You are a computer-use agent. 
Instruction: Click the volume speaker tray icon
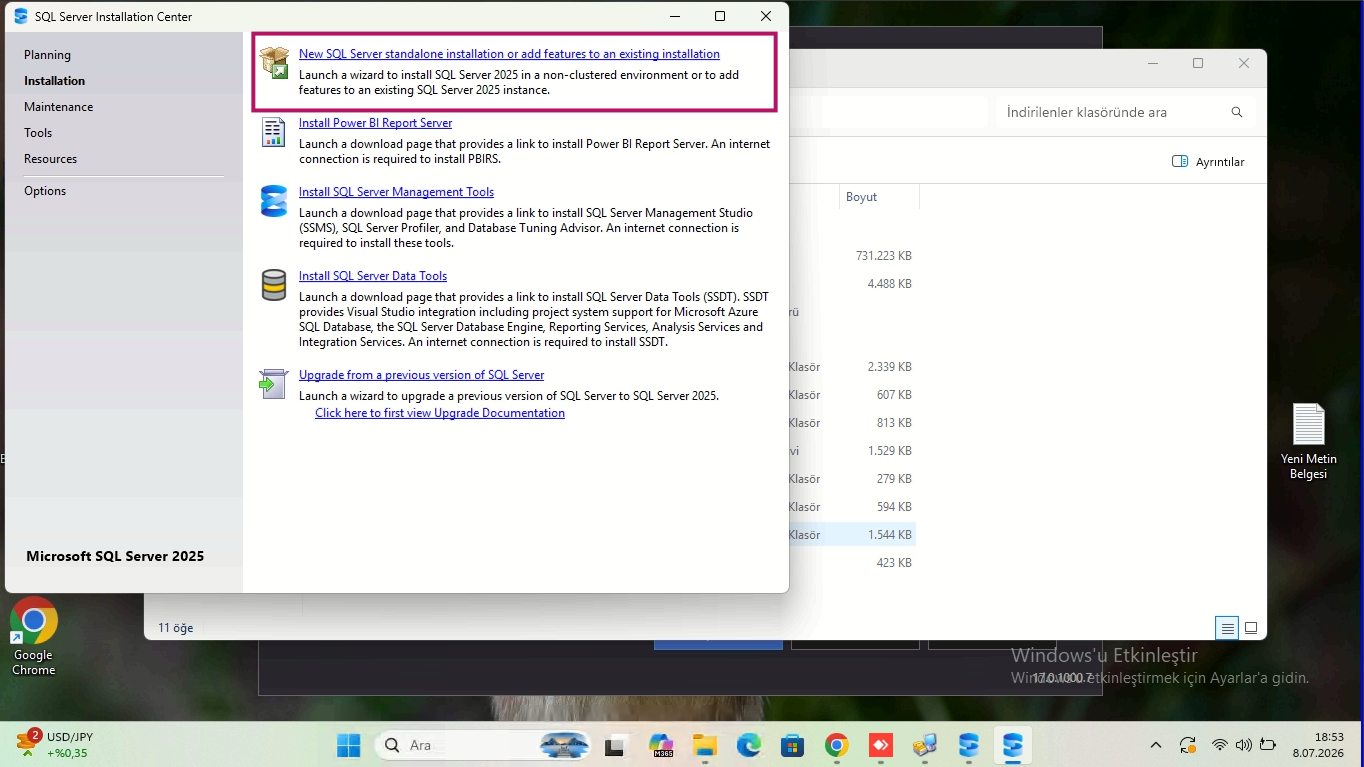(1244, 745)
